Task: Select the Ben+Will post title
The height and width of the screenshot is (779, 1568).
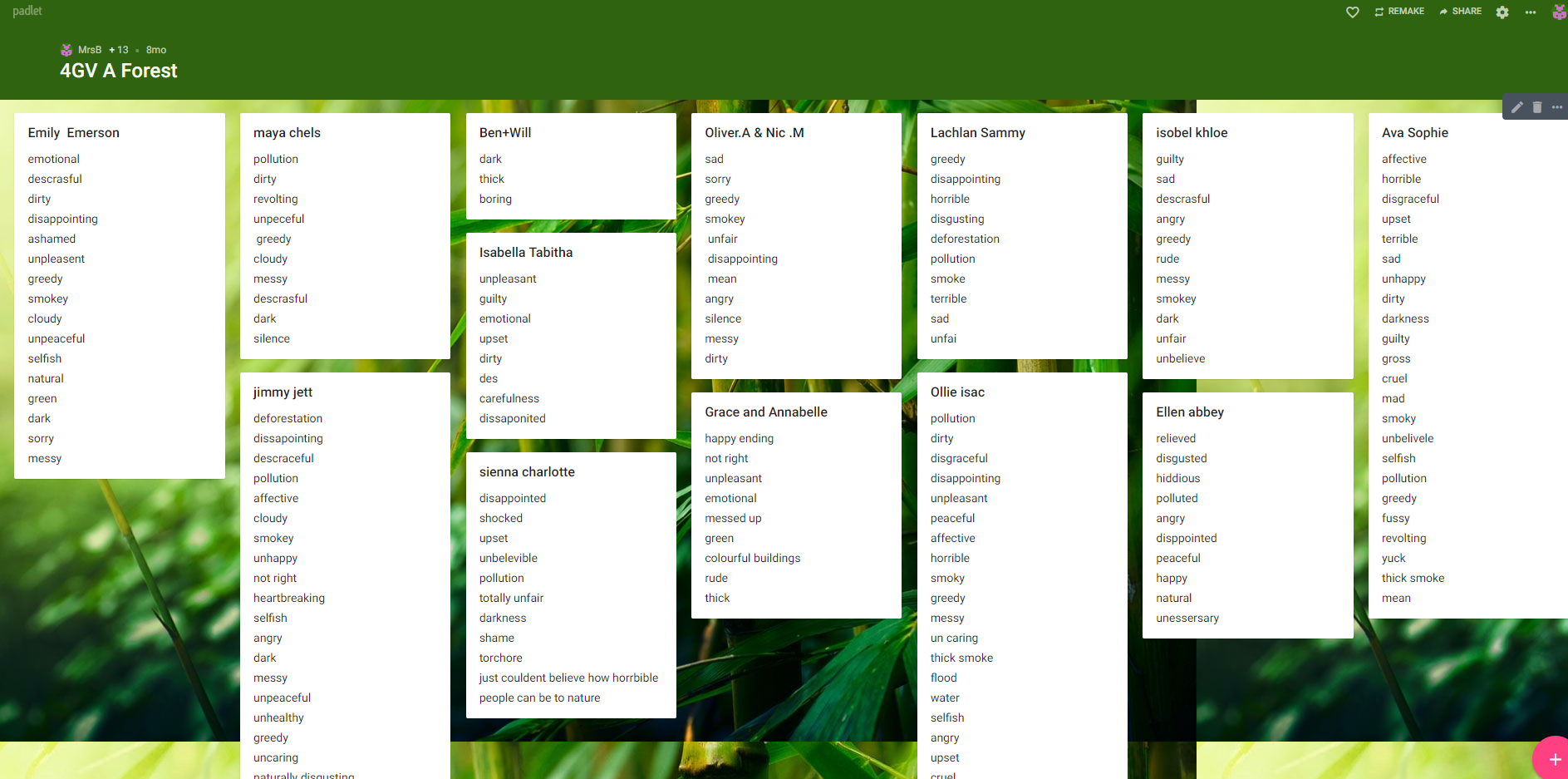Action: point(505,133)
